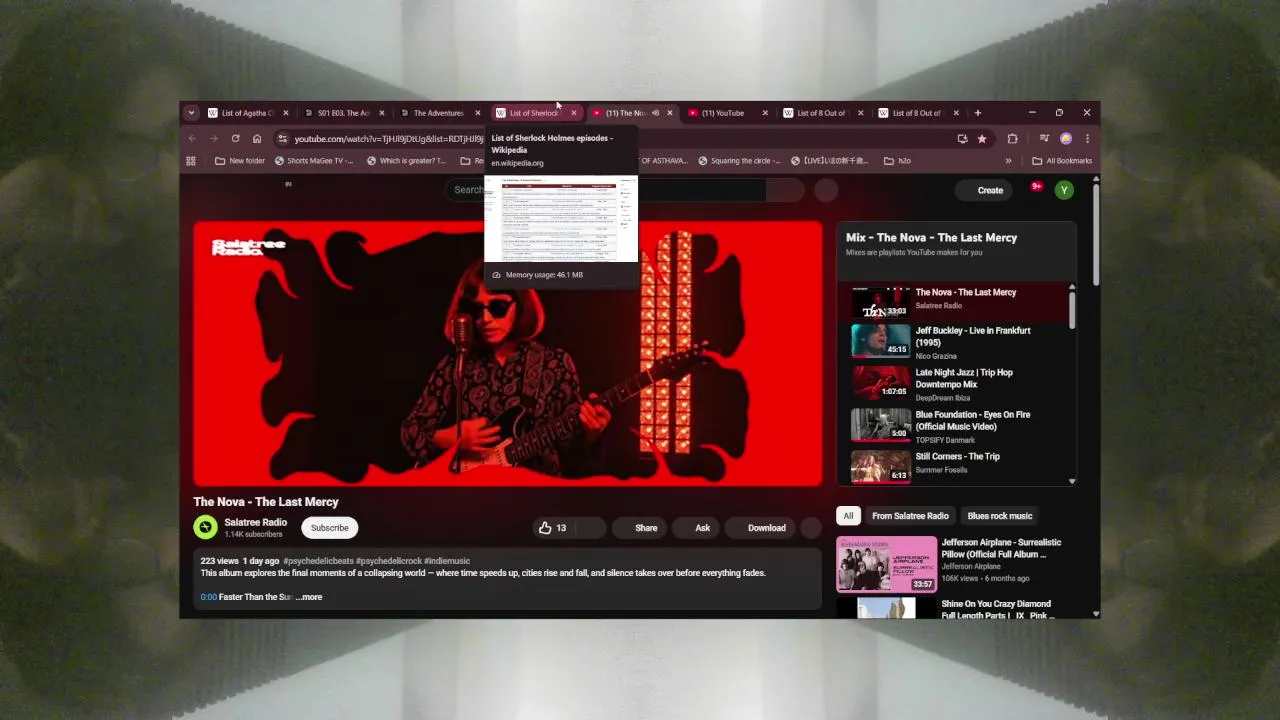Click the youtube.com address bar URL
1280x720 pixels.
[388, 139]
